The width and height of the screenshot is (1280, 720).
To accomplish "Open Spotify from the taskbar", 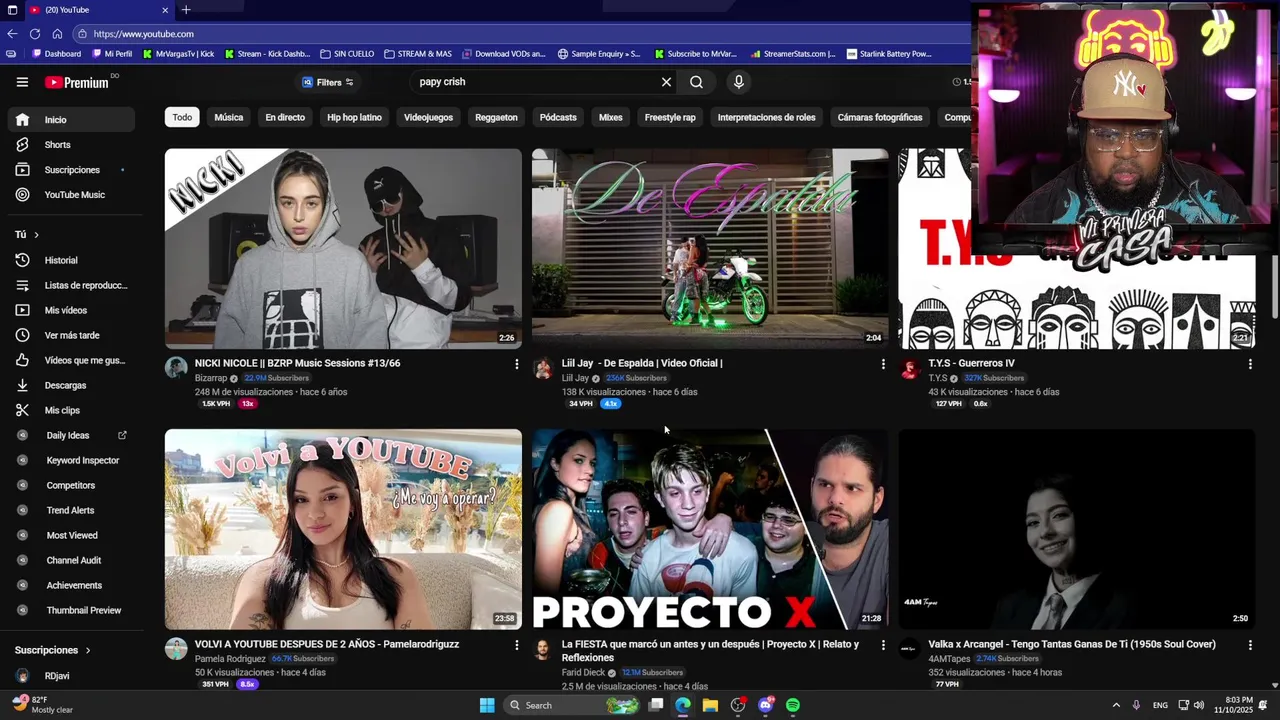I will [793, 705].
